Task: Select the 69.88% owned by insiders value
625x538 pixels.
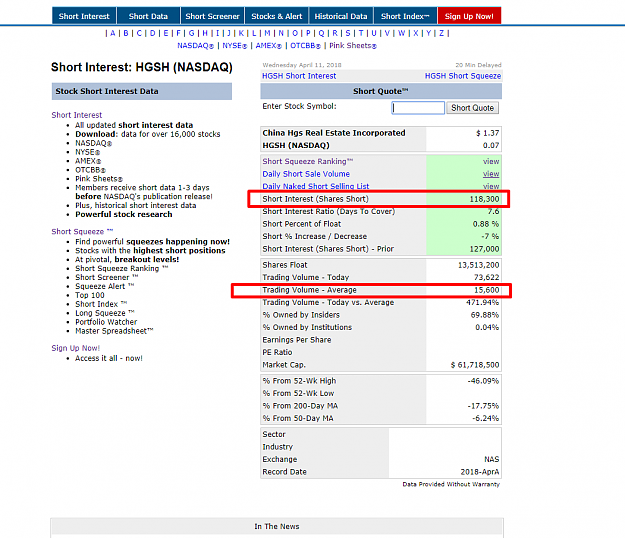Action: (x=485, y=315)
